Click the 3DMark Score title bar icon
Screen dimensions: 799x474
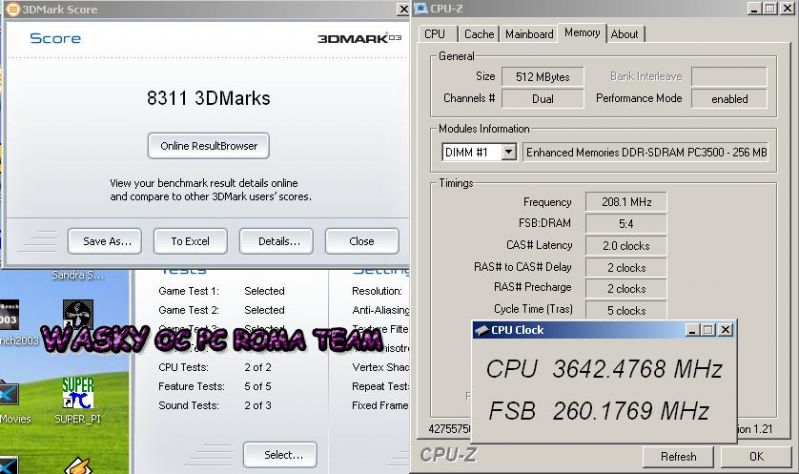coord(13,9)
